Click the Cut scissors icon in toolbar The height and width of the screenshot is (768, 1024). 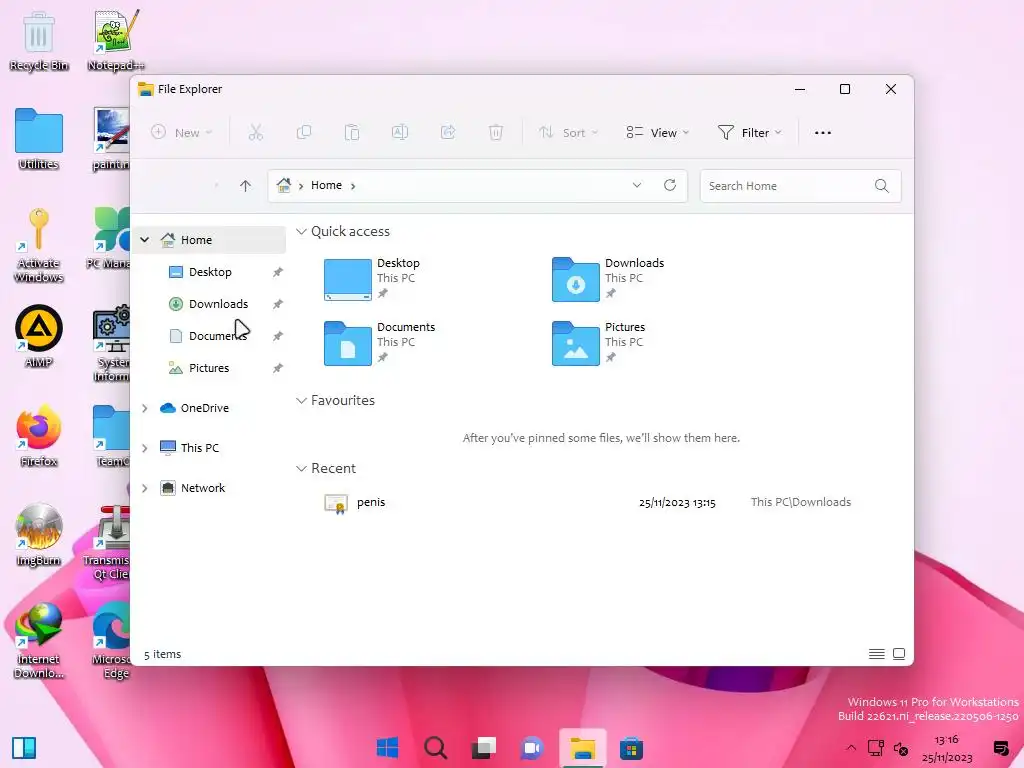[255, 133]
